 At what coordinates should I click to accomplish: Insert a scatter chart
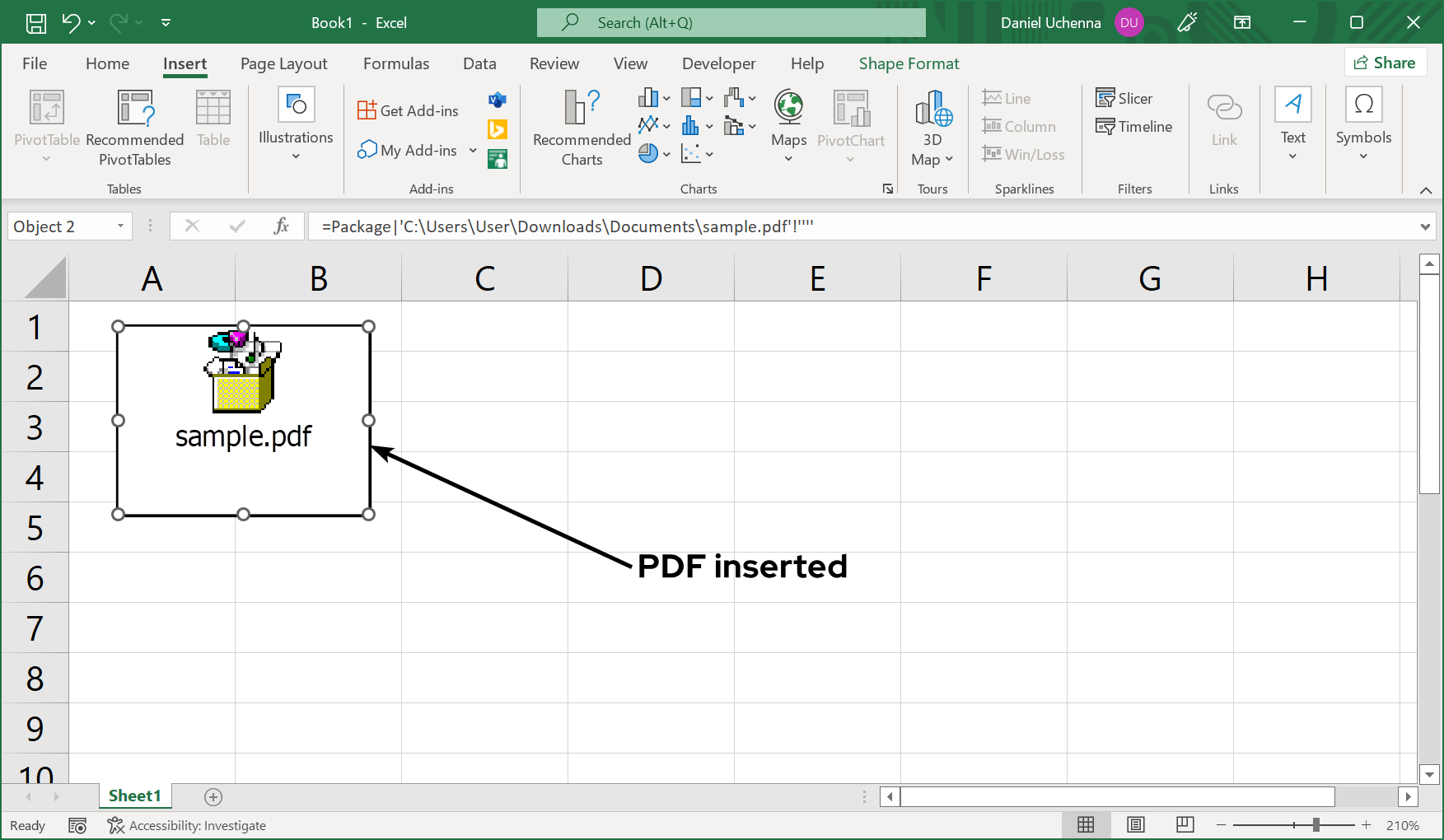tap(692, 153)
